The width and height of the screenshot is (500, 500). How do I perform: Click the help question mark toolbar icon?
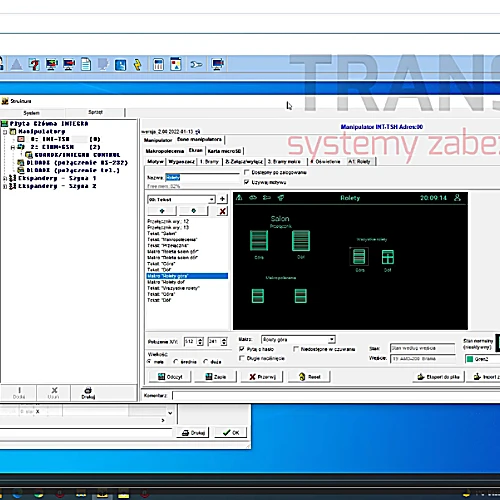click(x=34, y=64)
